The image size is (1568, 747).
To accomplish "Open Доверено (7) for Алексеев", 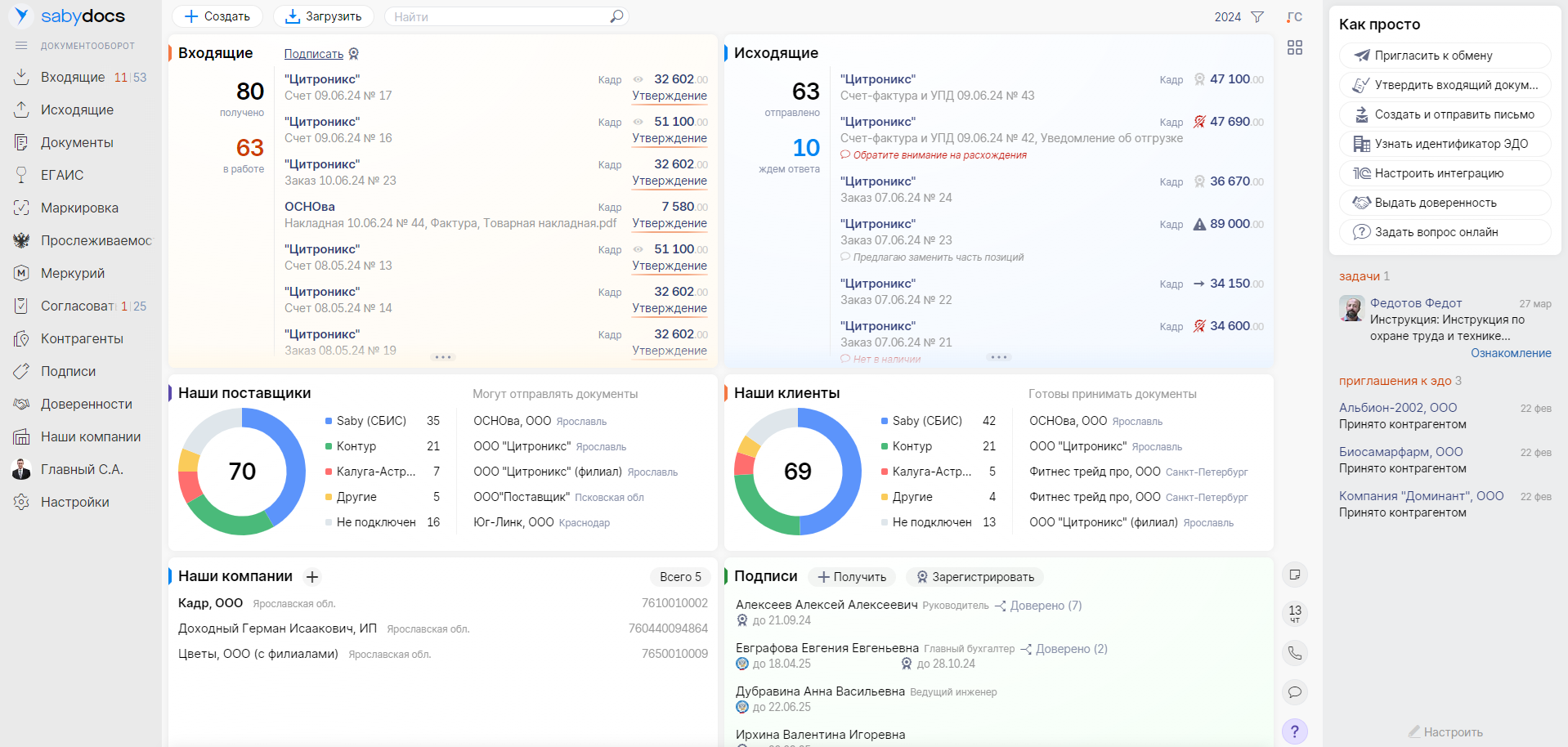I will pyautogui.click(x=1038, y=606).
